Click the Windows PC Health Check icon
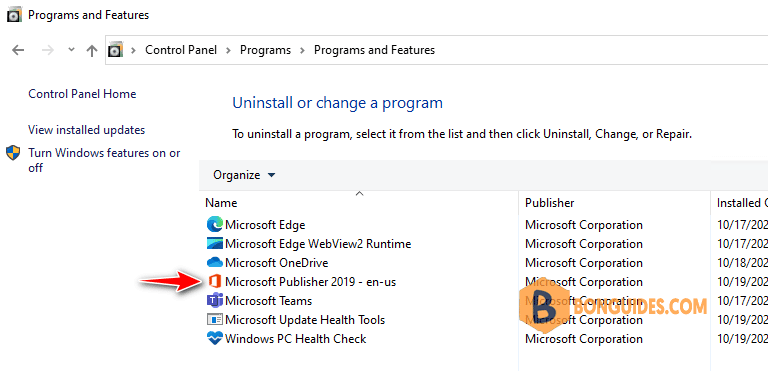The height and width of the screenshot is (371, 768). (x=215, y=339)
